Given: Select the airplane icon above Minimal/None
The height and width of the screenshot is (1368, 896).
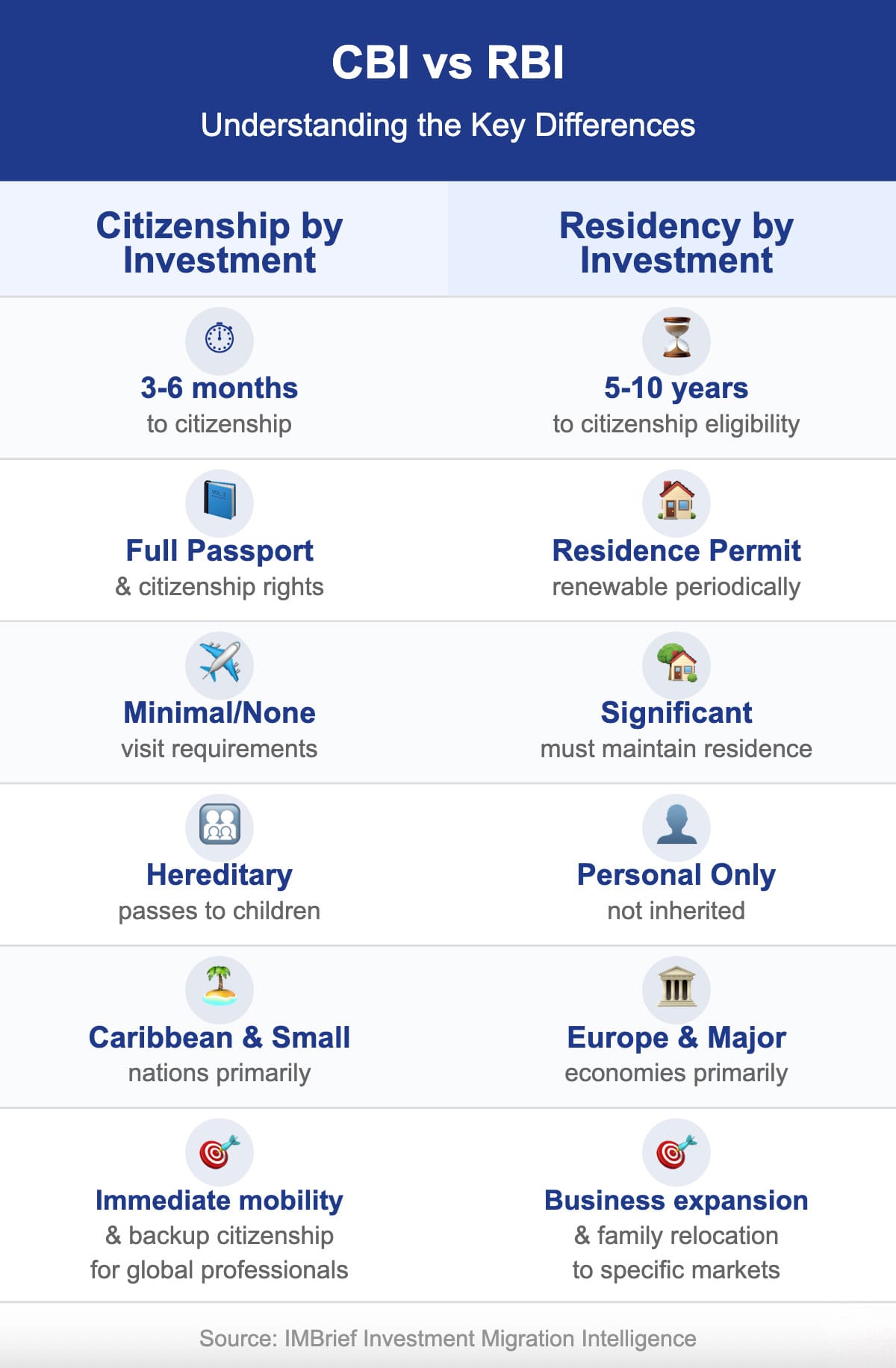Looking at the screenshot, I should coord(220,663).
